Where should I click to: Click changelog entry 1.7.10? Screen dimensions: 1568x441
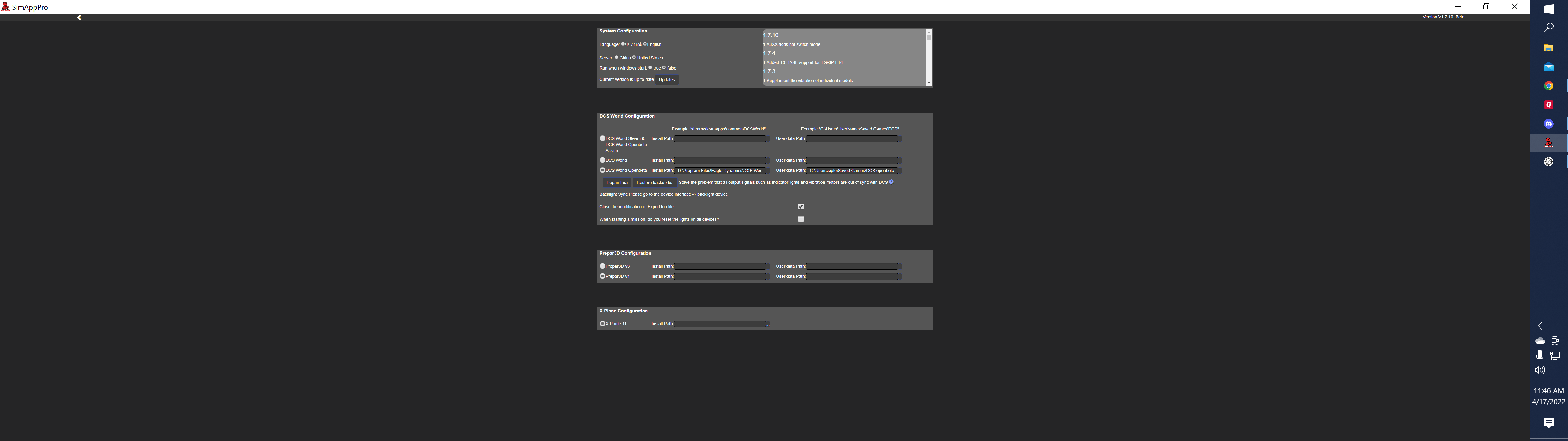click(x=771, y=35)
